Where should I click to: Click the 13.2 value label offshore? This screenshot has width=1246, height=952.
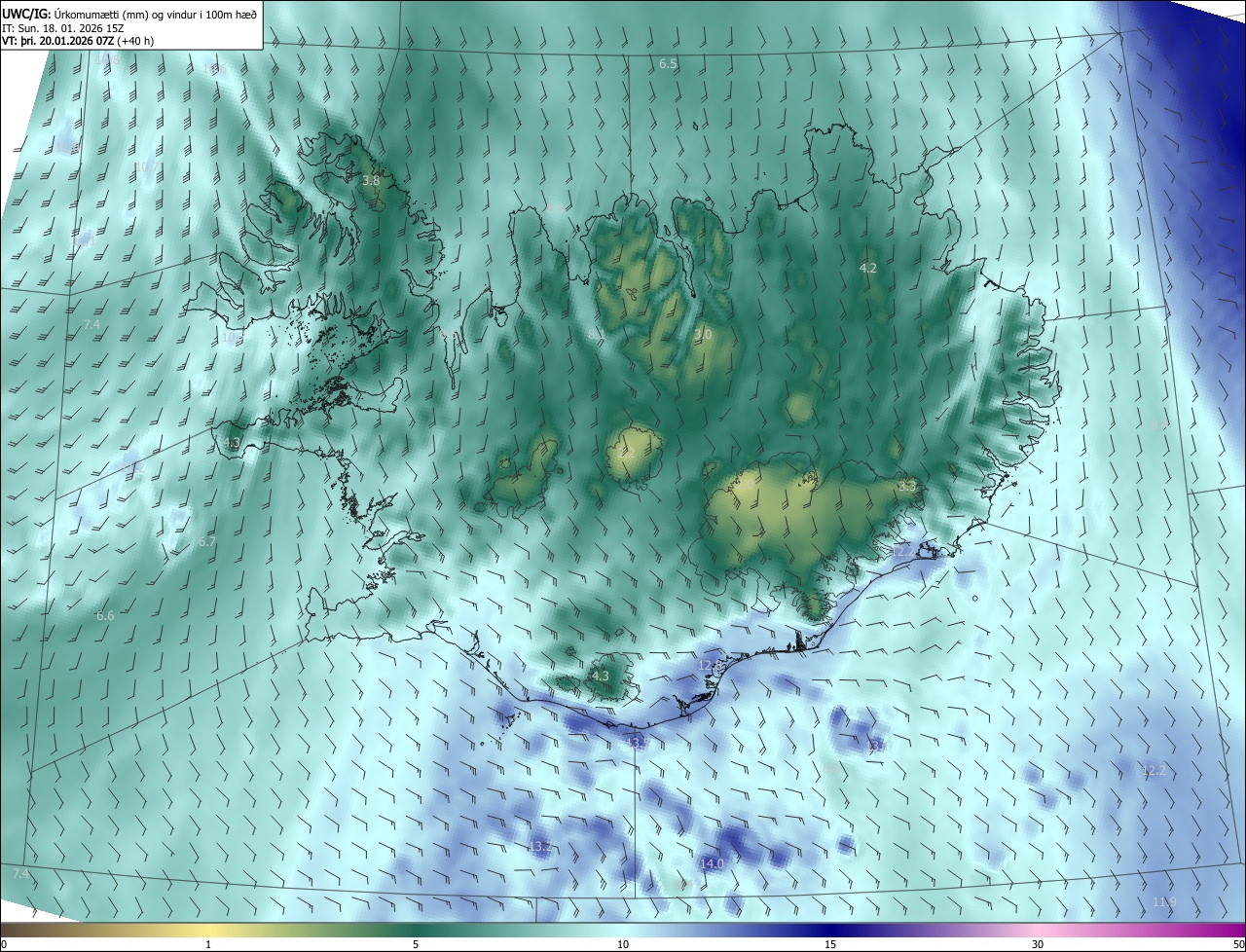[541, 847]
